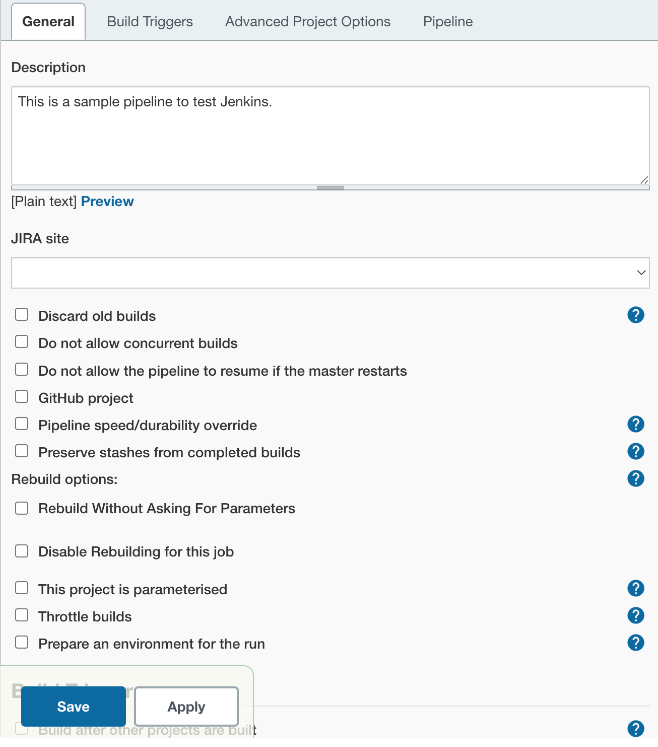Open help for project is parameterised

tap(635, 588)
